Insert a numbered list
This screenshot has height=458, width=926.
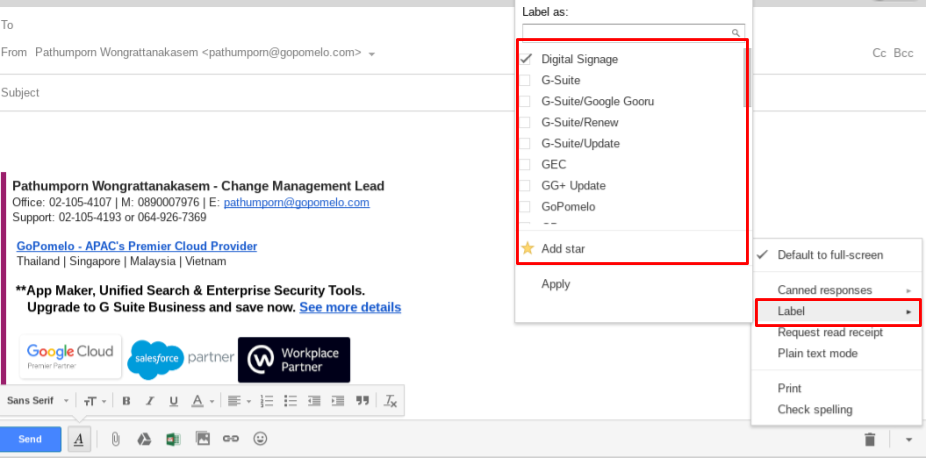[x=267, y=401]
